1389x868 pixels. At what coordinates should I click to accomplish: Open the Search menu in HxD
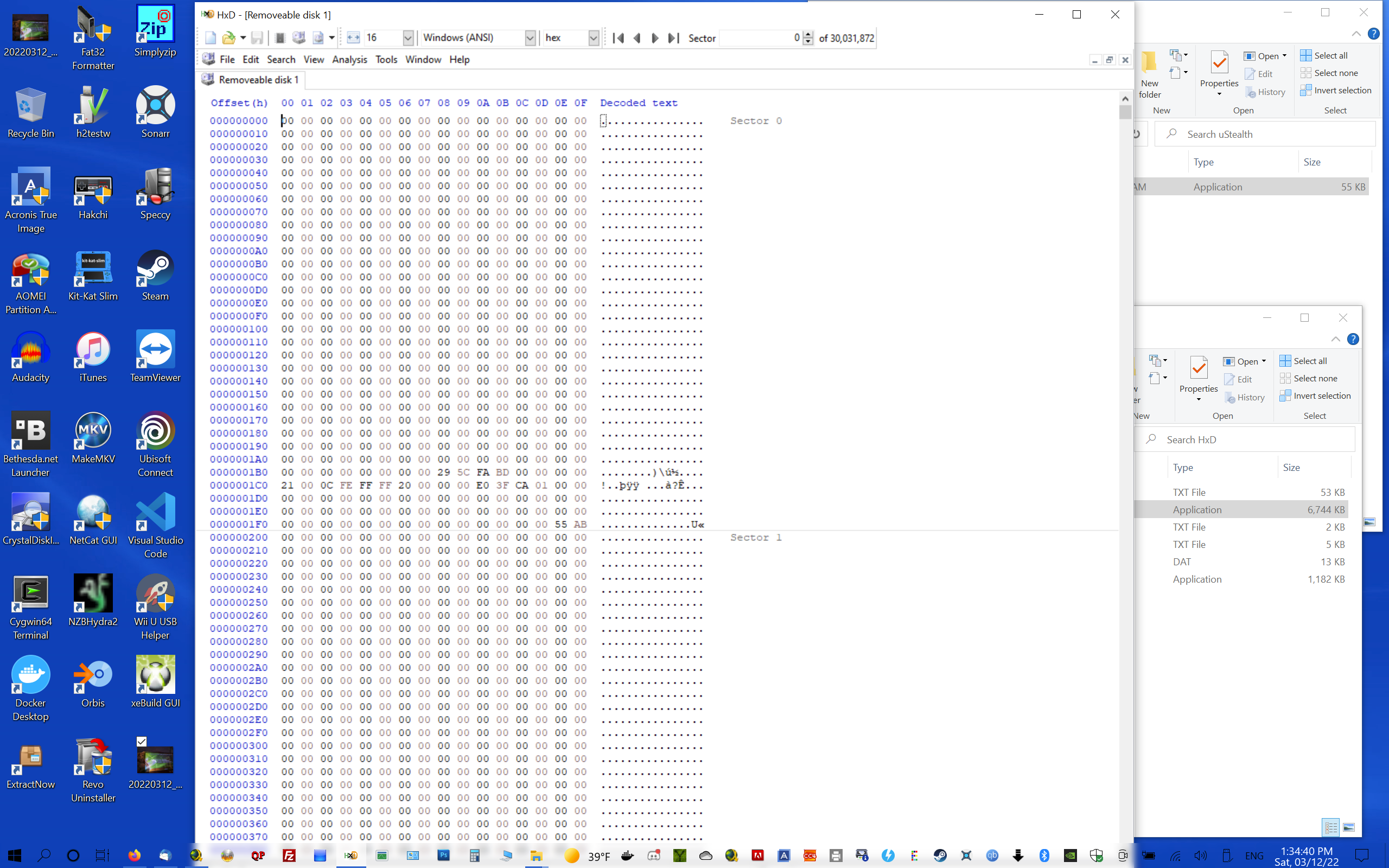281,59
